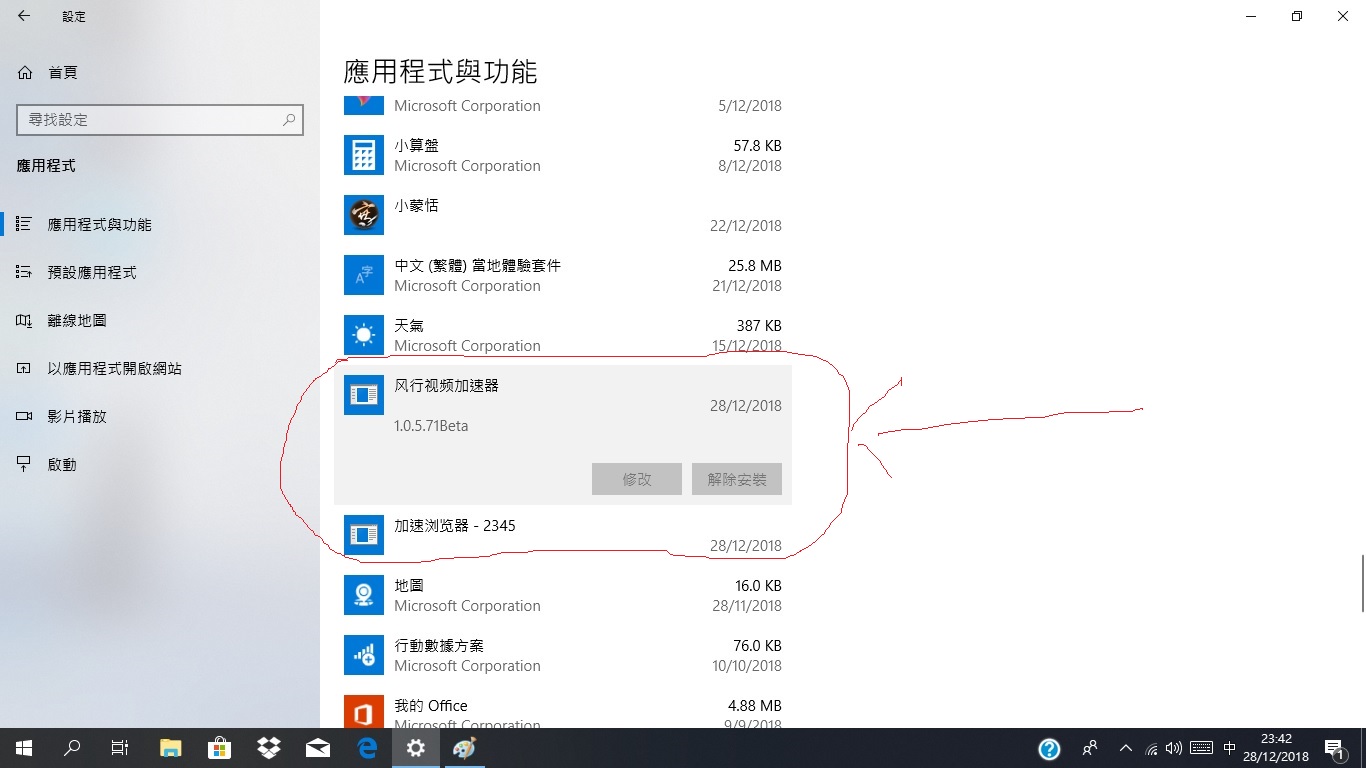Open 離線地圖 settings page
Viewport: 1366px width, 768px height.
click(x=160, y=320)
